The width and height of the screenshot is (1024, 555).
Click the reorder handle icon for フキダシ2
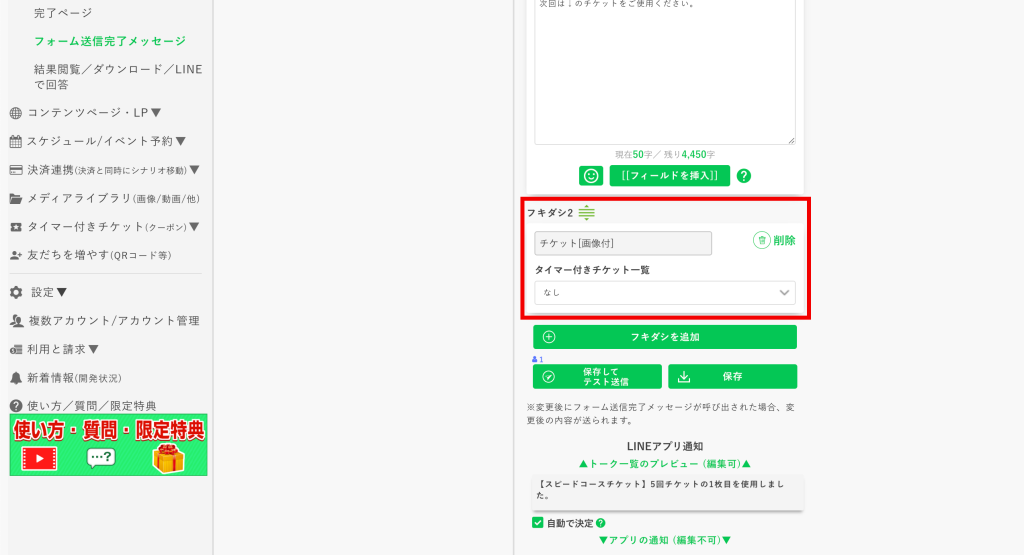[x=586, y=212]
